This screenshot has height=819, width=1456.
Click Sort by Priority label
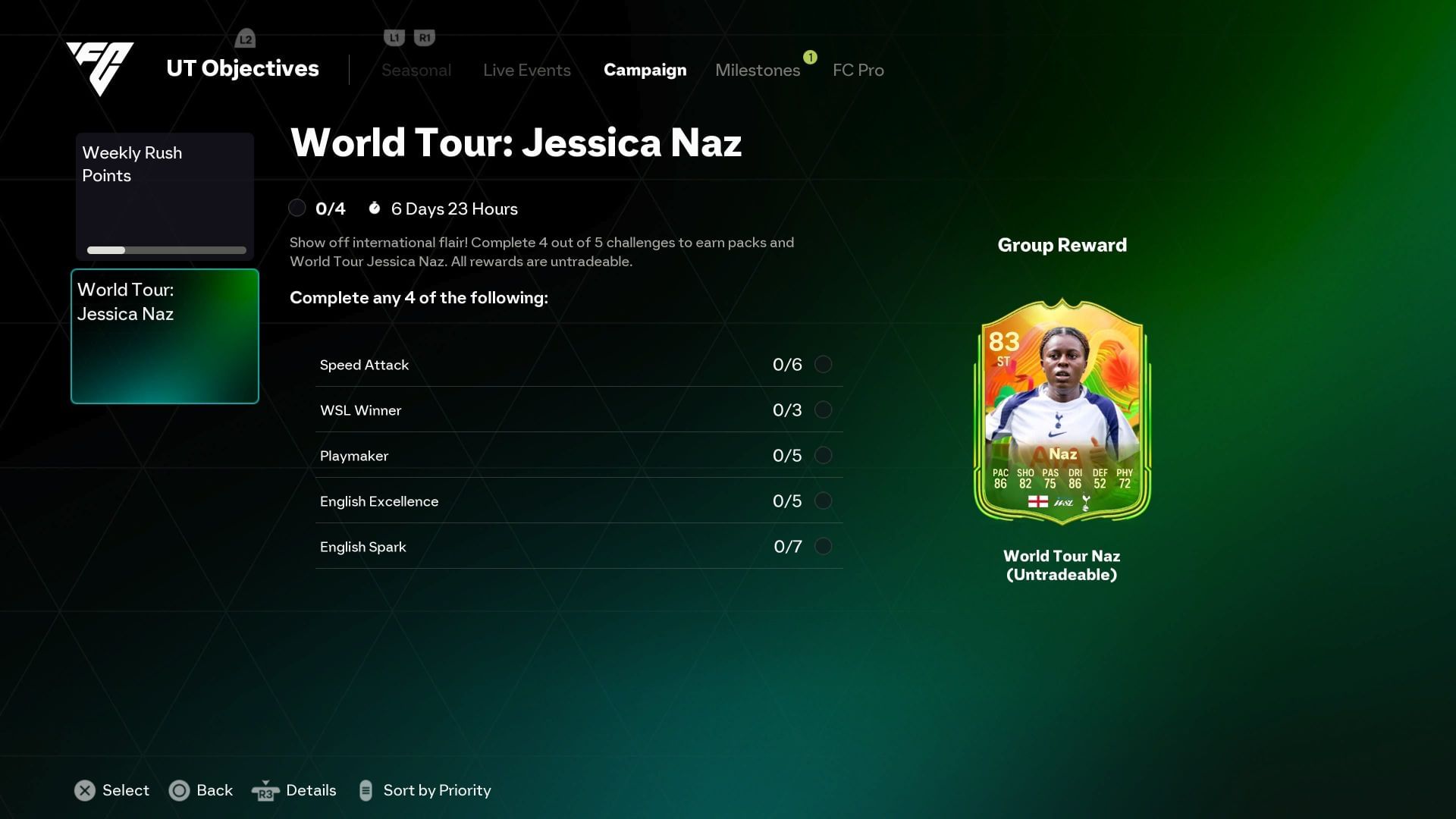(438, 790)
